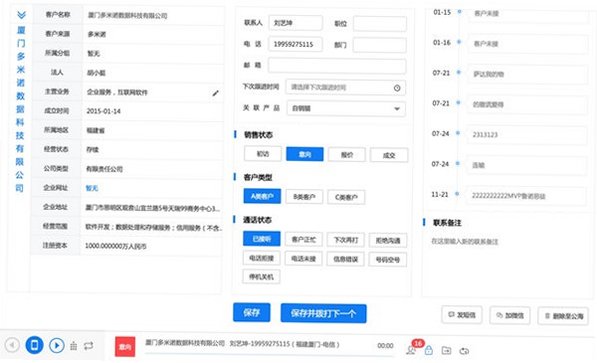Click 保存并拨打下一个 button
Image resolution: width=597 pixels, height=363 pixels.
coord(324,313)
